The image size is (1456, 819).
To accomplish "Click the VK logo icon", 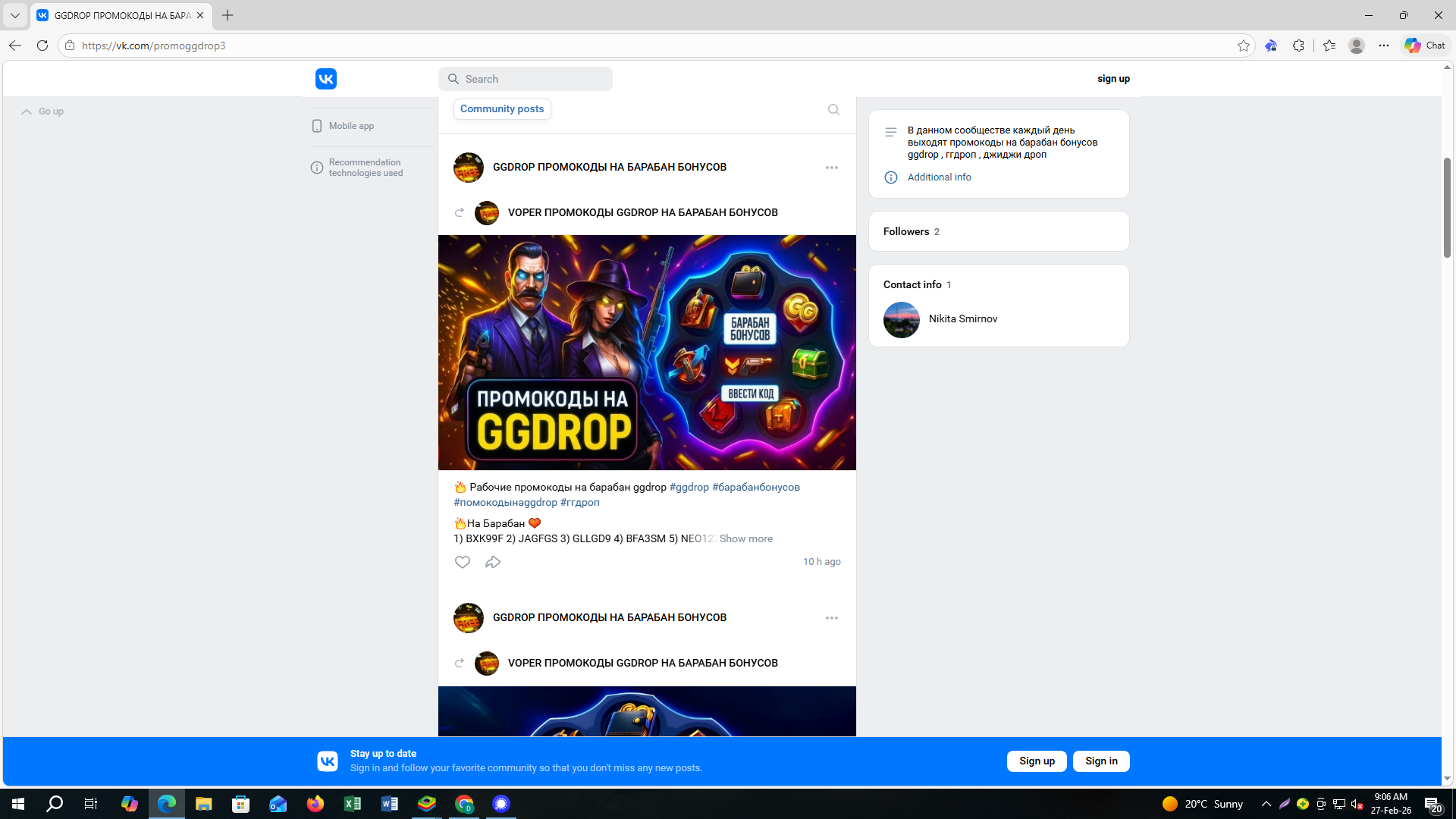I will 326,79.
